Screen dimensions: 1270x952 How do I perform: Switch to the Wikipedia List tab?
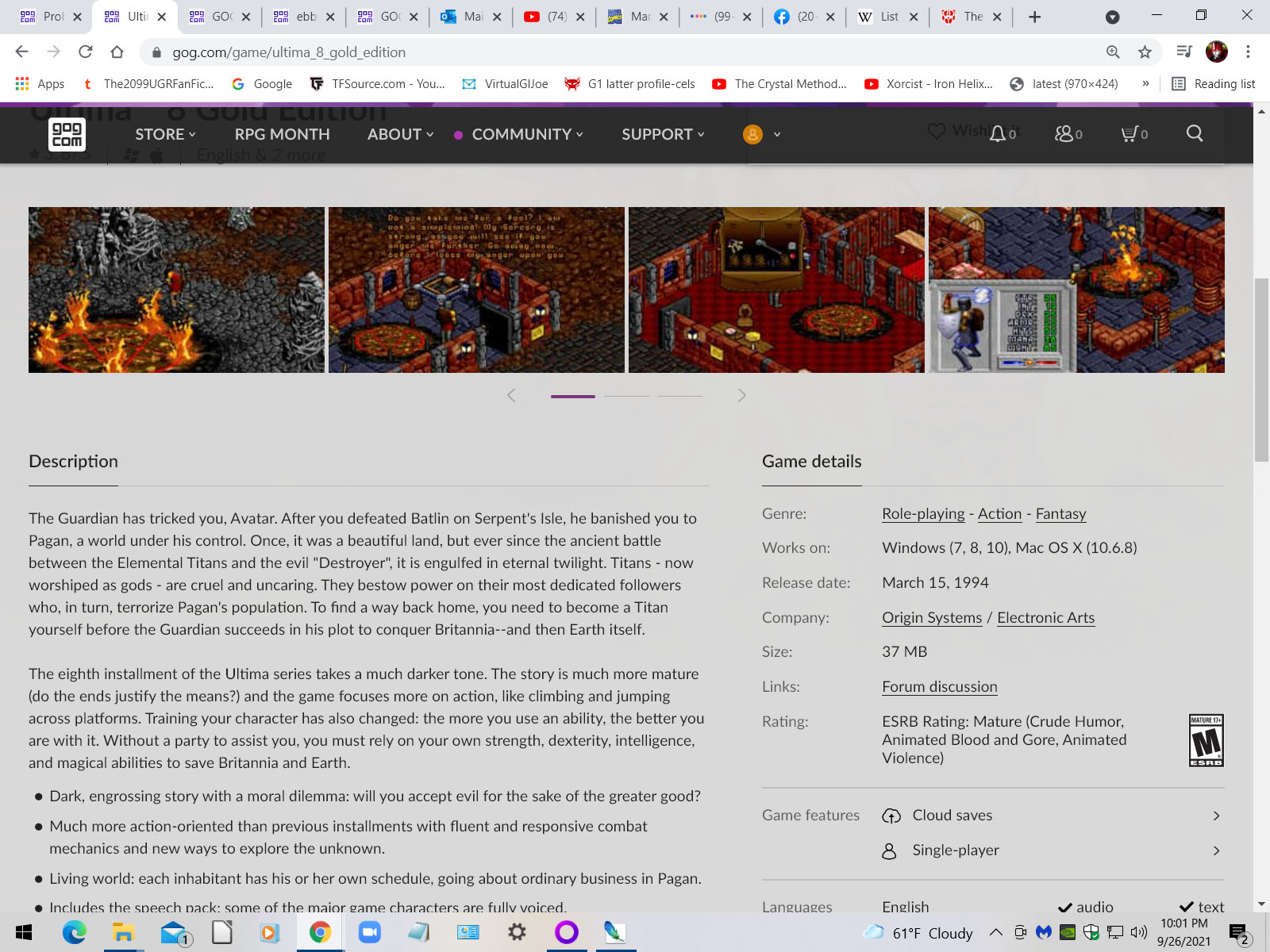point(888,17)
